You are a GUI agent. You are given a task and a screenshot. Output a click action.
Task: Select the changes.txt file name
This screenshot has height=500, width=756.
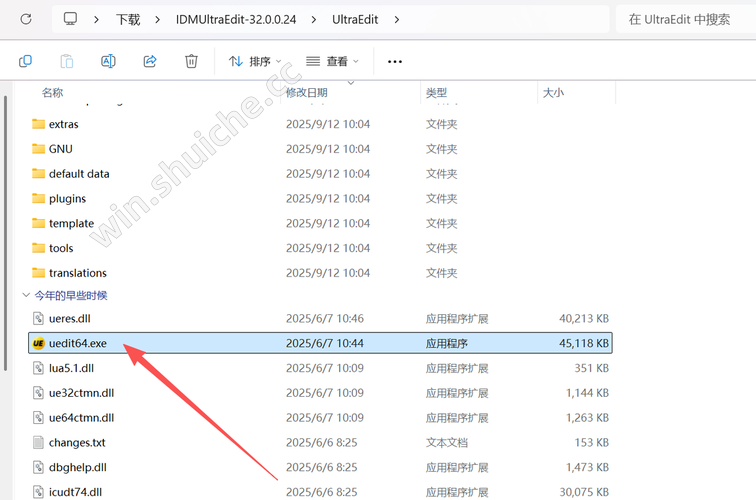[77, 443]
